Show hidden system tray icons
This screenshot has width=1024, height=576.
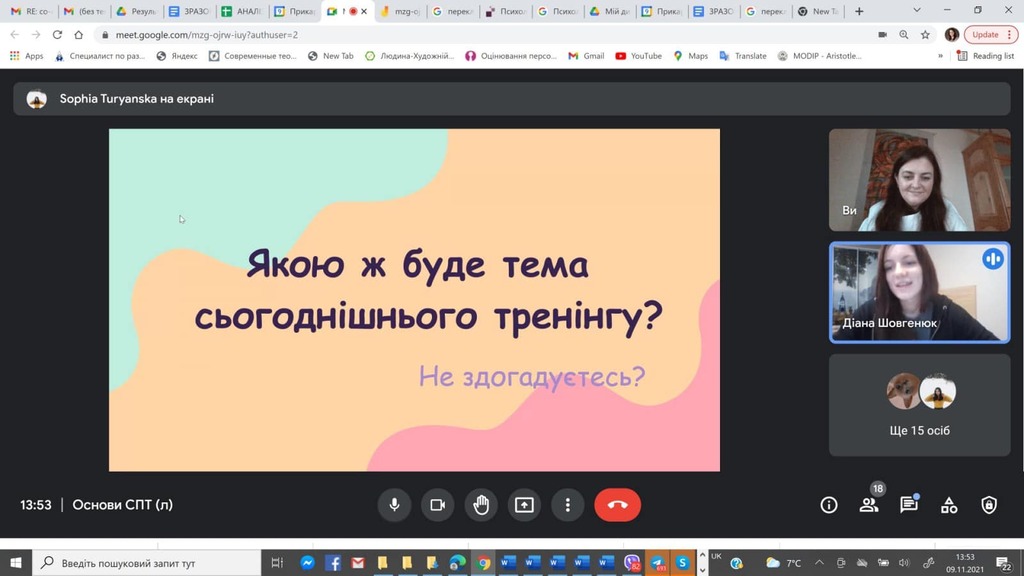click(x=819, y=563)
